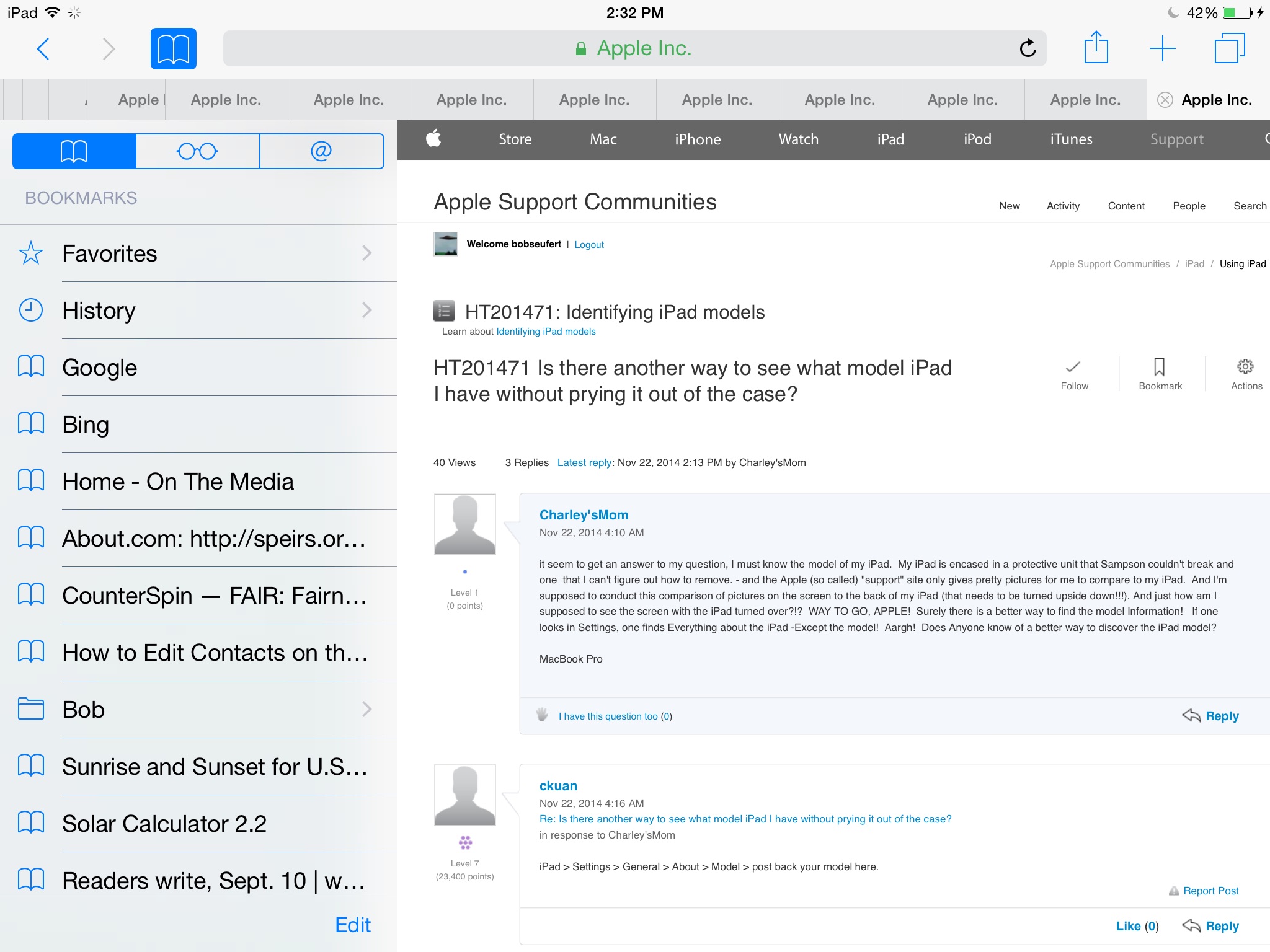Bookmark this discussion thread
1270x952 pixels.
pyautogui.click(x=1160, y=374)
